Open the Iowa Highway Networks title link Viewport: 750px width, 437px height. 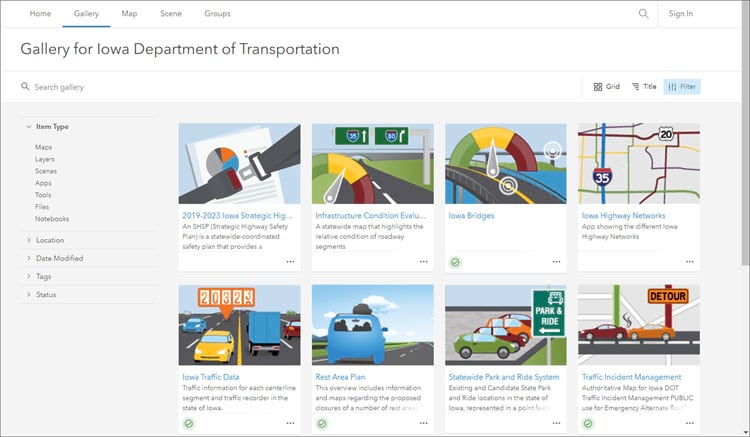[623, 216]
